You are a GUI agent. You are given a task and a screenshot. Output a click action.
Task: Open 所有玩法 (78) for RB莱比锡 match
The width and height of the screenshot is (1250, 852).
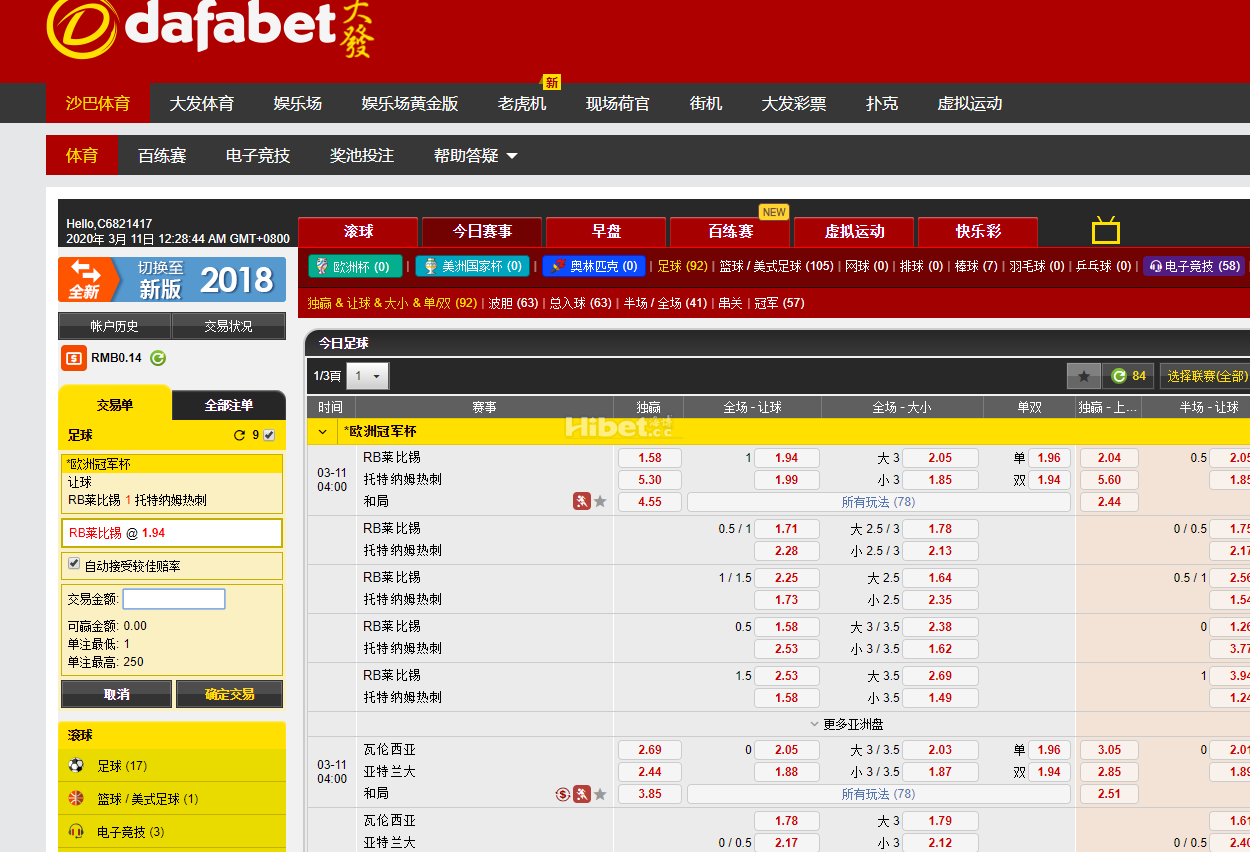coord(878,502)
